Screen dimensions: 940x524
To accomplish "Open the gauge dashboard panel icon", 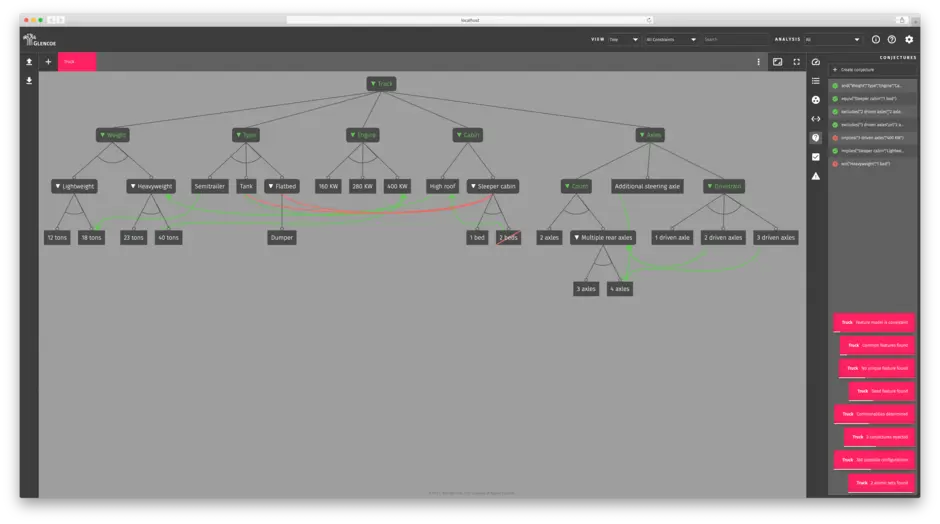I will 816,62.
